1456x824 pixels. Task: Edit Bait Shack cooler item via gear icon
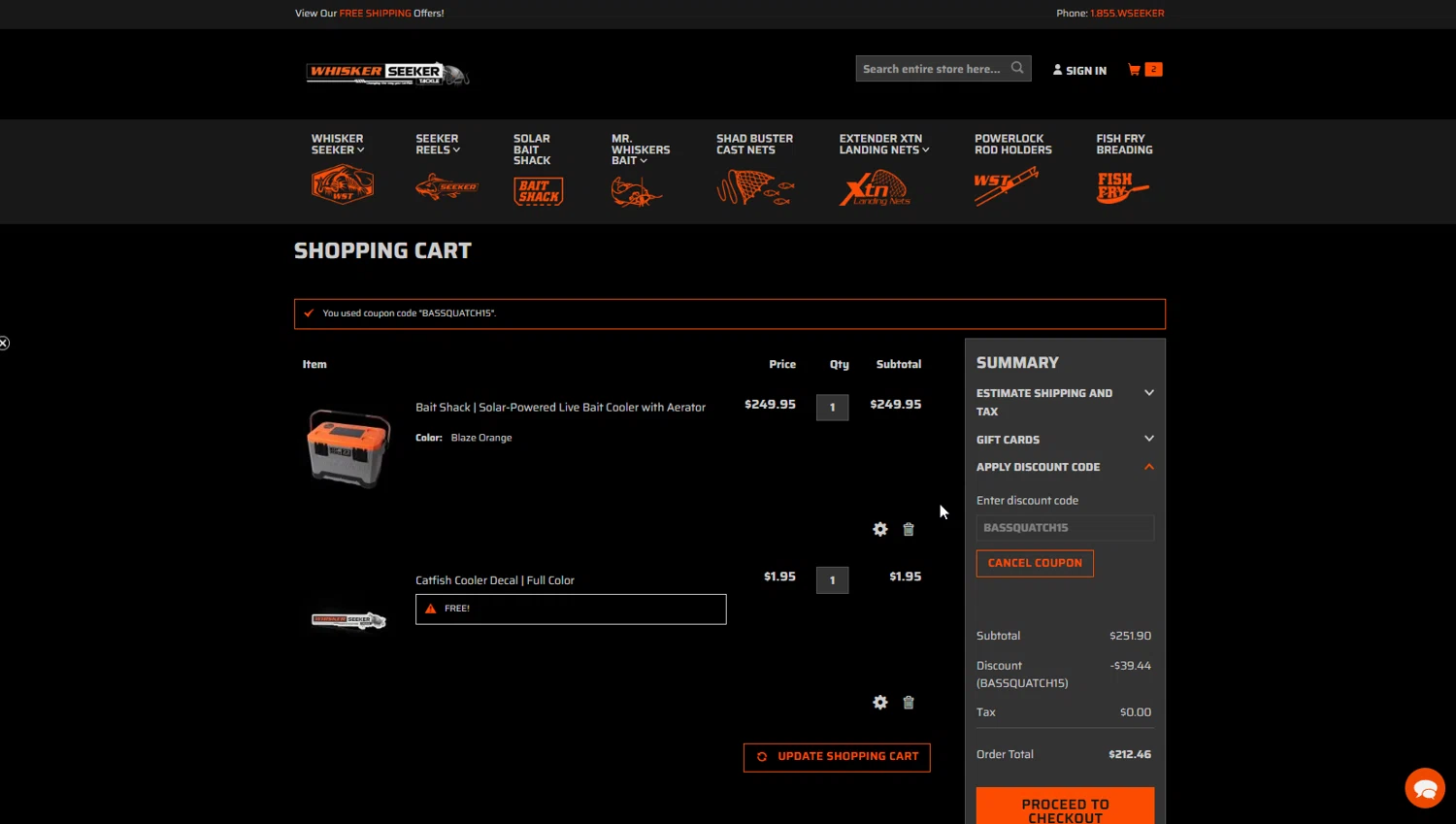click(880, 529)
